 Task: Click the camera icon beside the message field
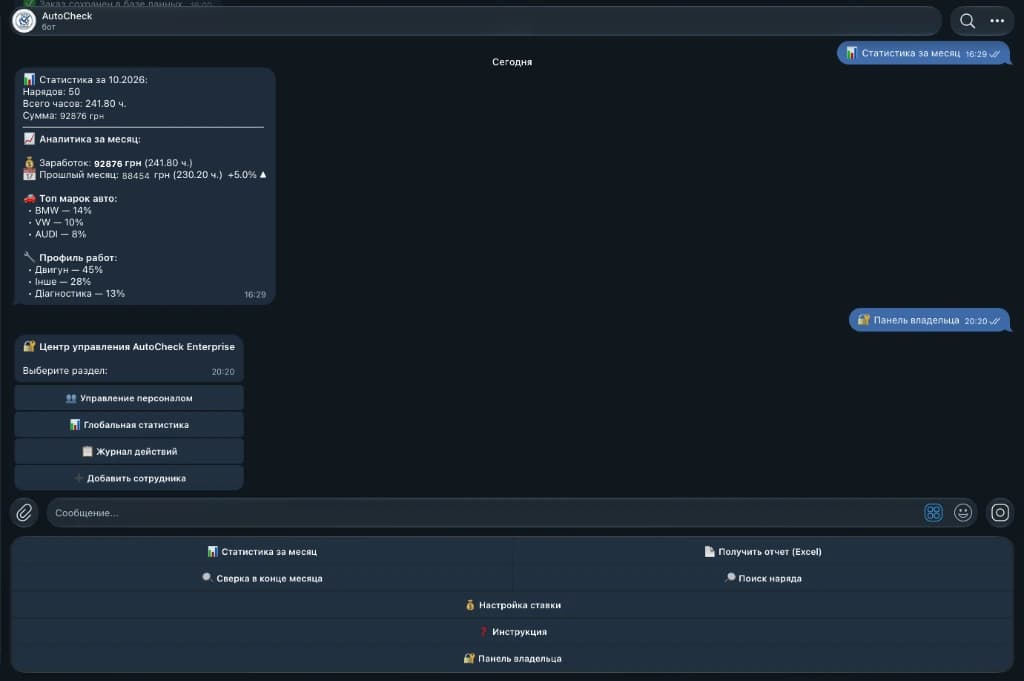(1000, 513)
